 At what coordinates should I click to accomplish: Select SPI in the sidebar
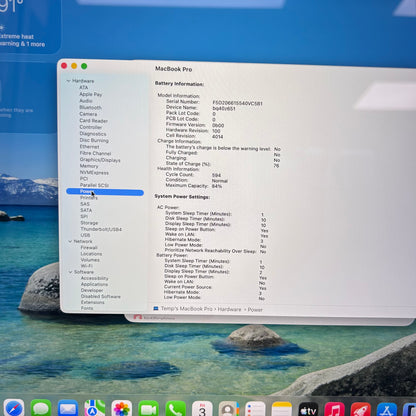84,217
